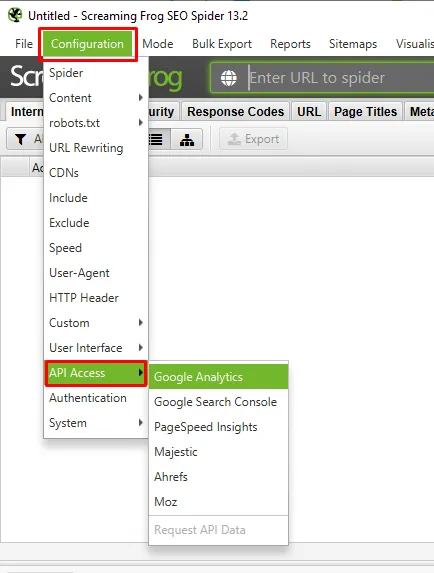Open Speed configuration
Screen dimensions: 434x573
tap(96, 248)
